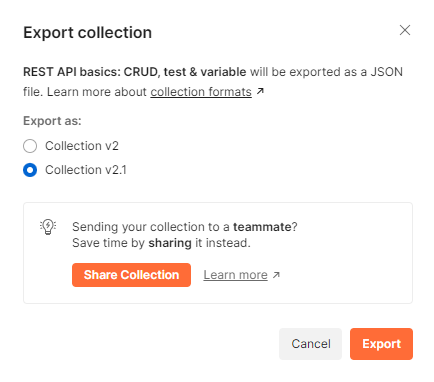Open the collection formats link
This screenshot has height=382, width=434.
pos(201,92)
